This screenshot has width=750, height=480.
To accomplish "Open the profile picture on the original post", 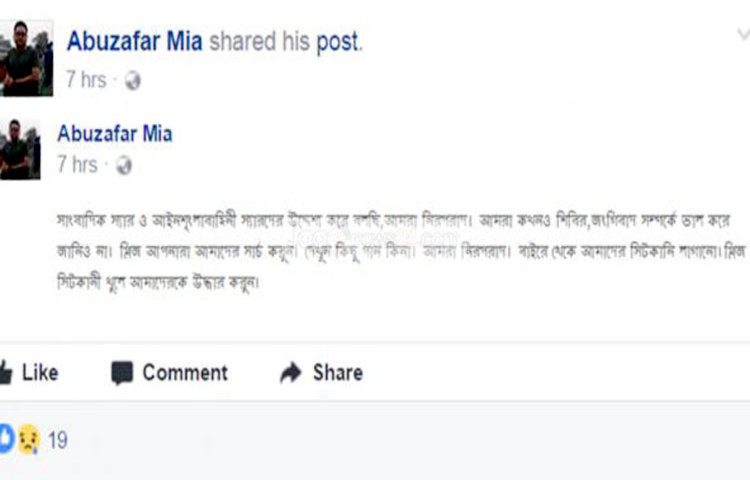I will click(x=20, y=149).
